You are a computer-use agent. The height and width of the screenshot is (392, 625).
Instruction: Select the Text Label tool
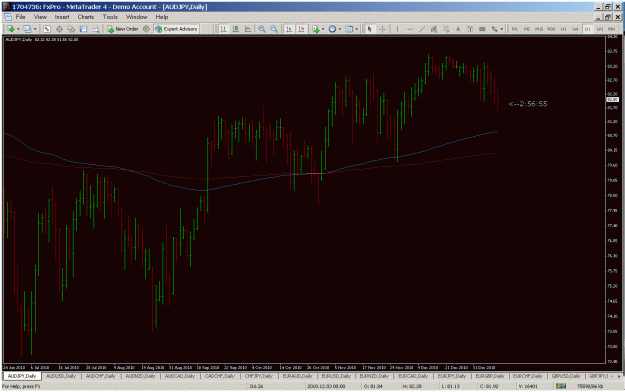(x=470, y=29)
